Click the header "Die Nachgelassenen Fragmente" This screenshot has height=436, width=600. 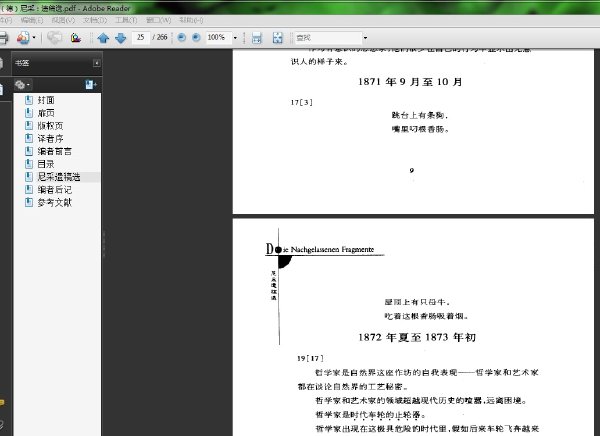pos(320,249)
